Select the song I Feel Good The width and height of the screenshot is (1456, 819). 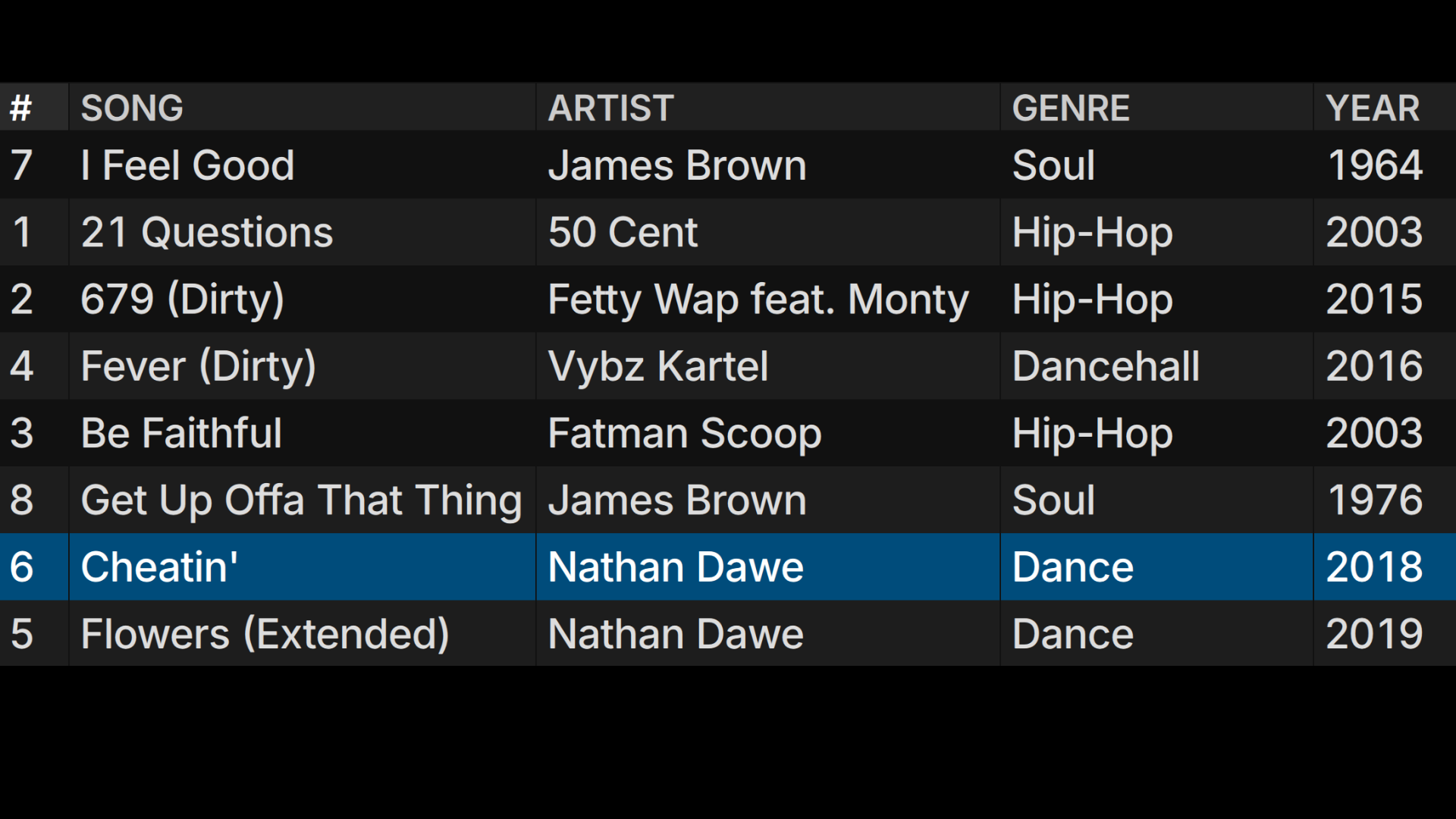point(187,165)
